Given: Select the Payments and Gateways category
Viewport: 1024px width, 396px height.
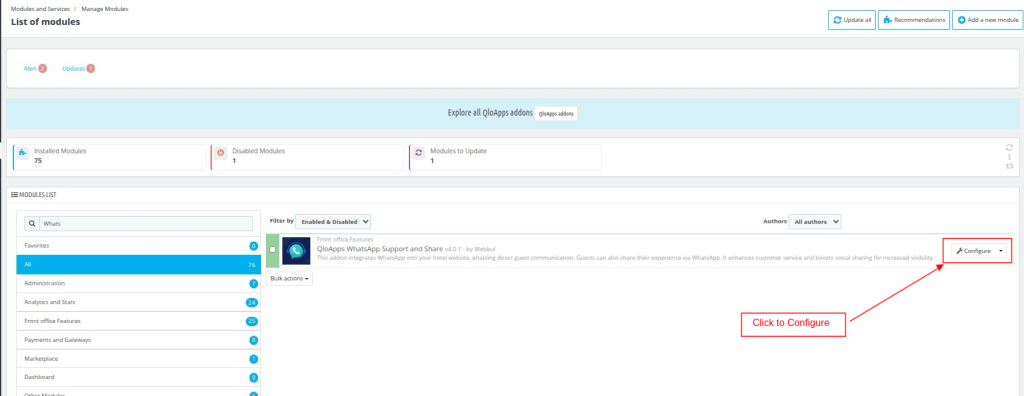Looking at the screenshot, I should 138,340.
